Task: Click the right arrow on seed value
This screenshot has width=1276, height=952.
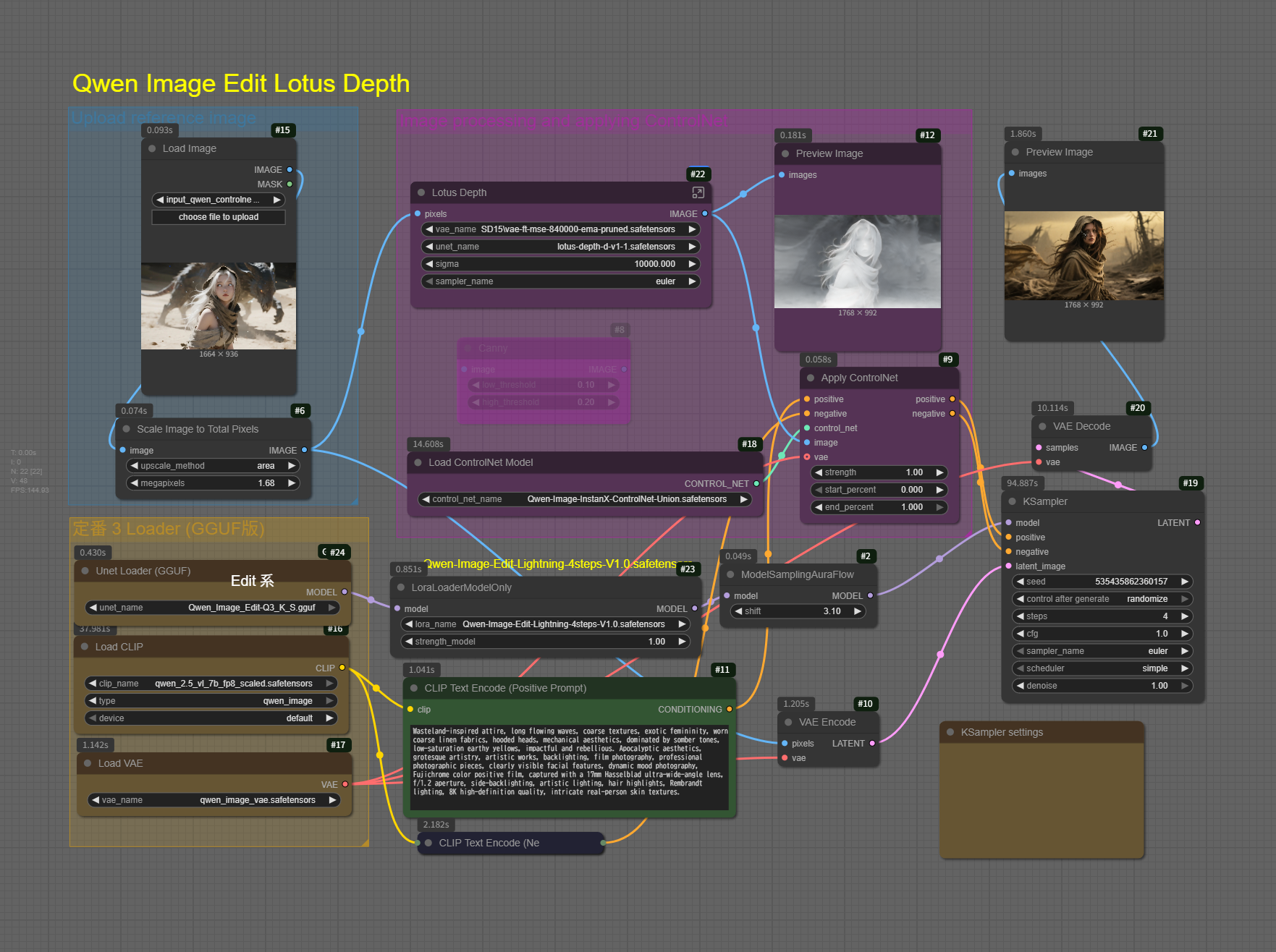Action: [x=1184, y=582]
